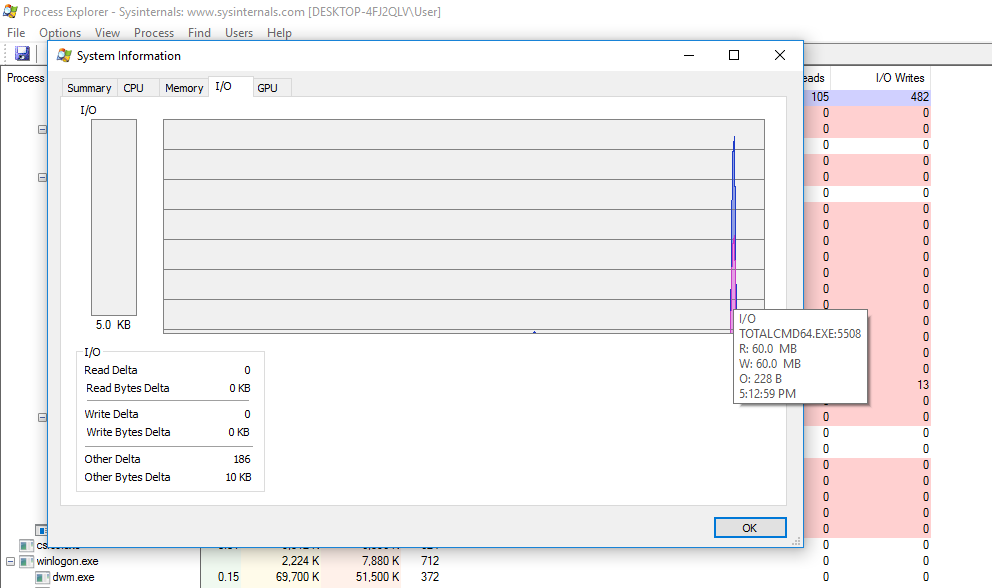Open the File menu

[16, 33]
